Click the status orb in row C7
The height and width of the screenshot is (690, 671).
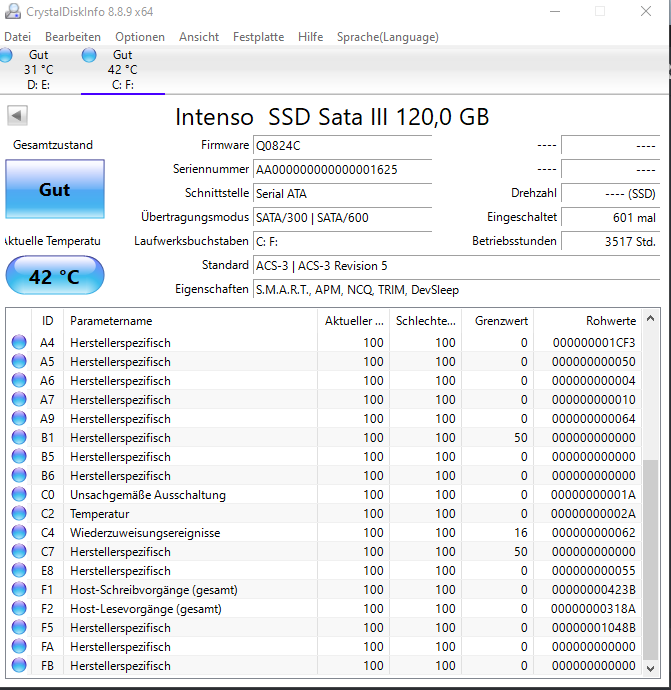click(x=19, y=551)
